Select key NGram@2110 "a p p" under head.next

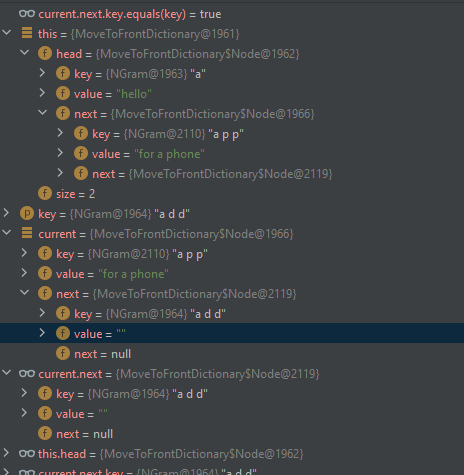[232, 134]
